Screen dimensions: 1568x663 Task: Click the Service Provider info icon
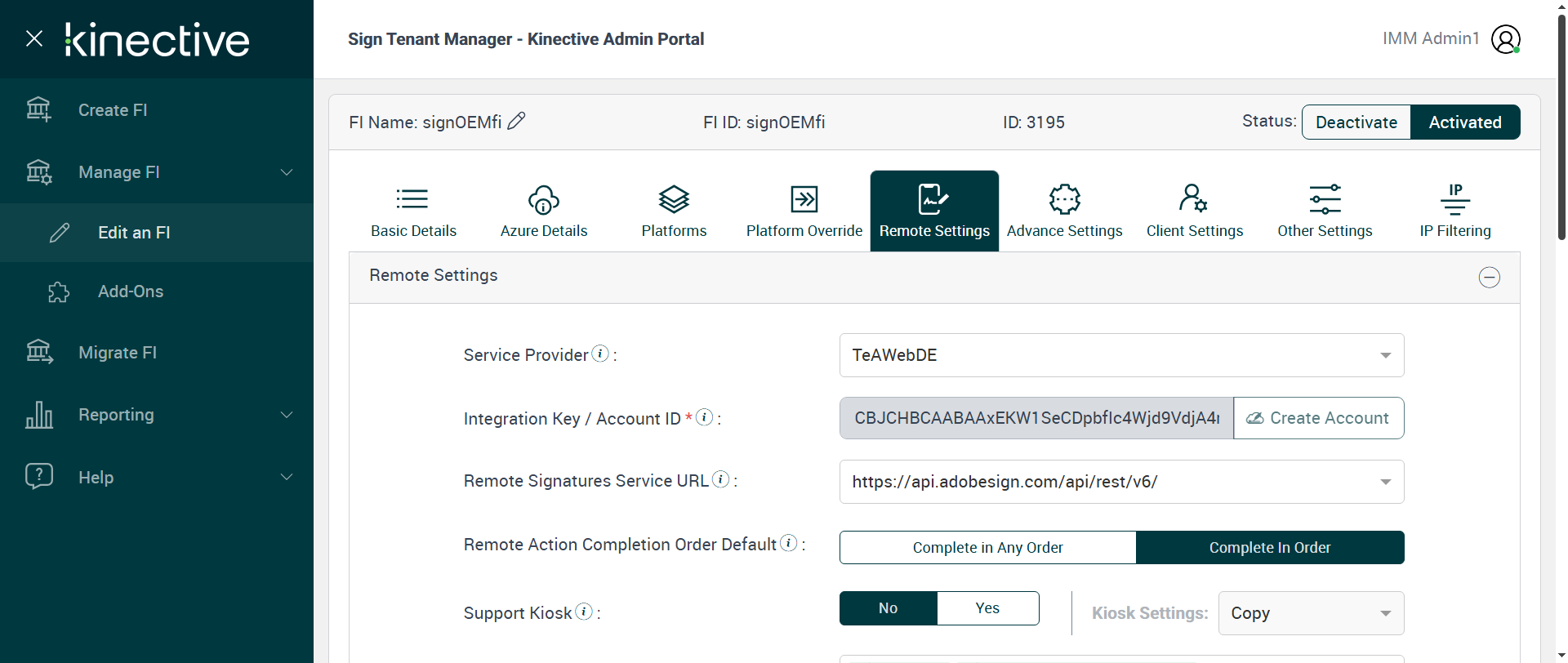coord(600,354)
